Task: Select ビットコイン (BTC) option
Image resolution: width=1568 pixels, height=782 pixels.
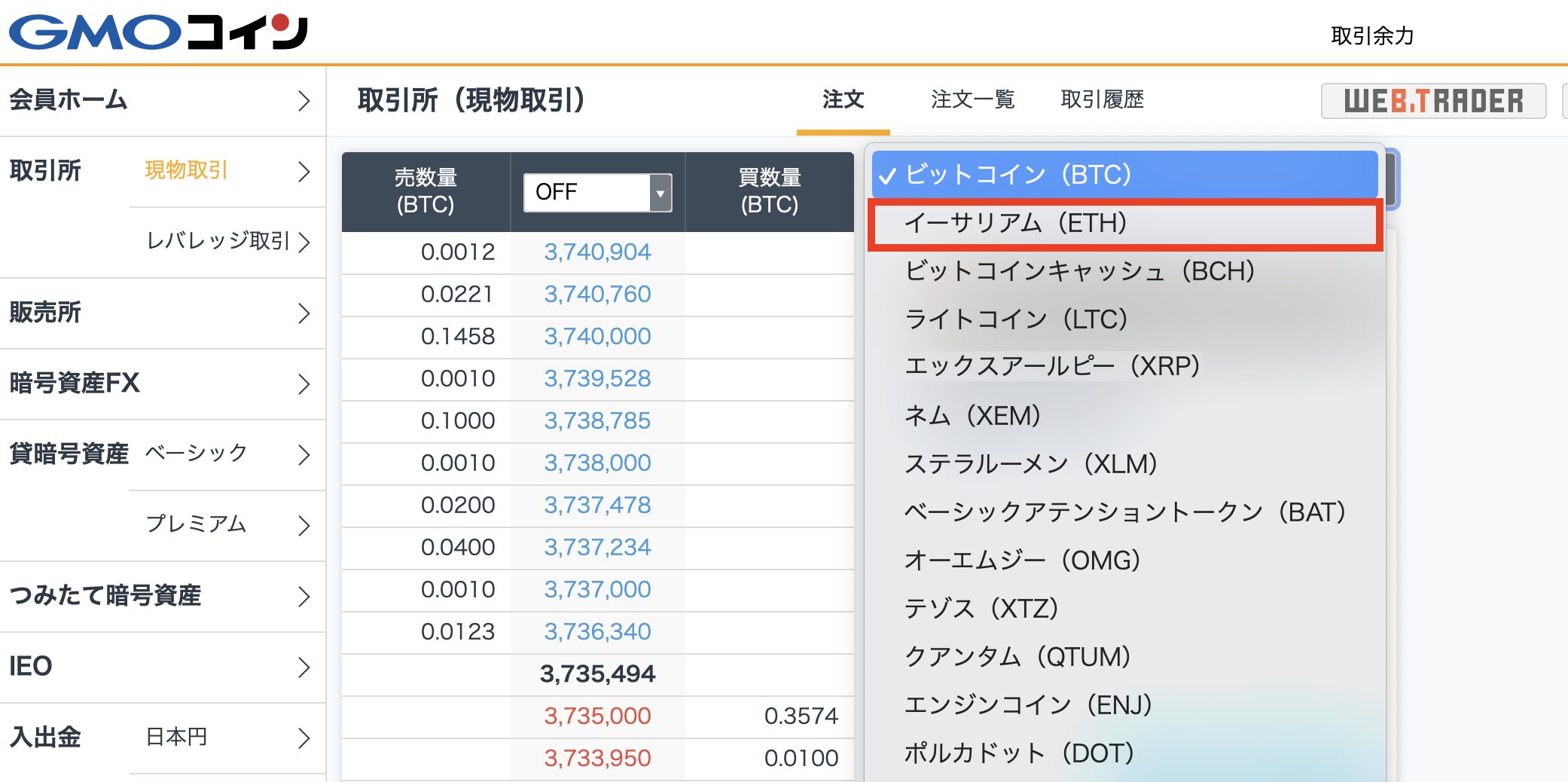Action: click(1125, 175)
